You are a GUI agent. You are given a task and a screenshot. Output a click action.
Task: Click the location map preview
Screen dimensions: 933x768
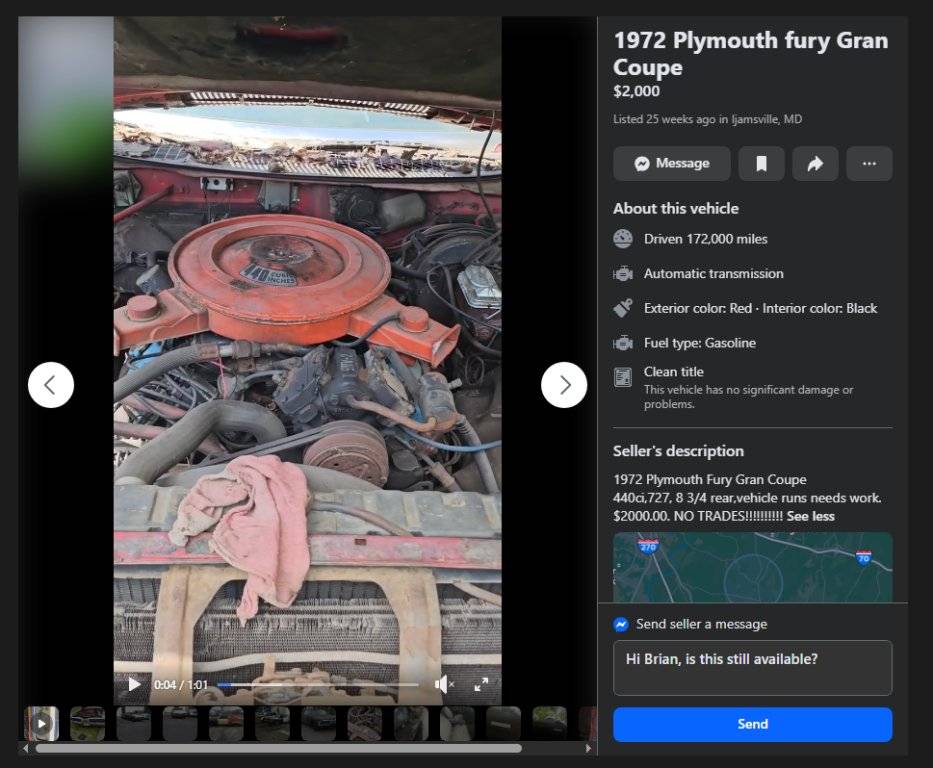click(752, 566)
